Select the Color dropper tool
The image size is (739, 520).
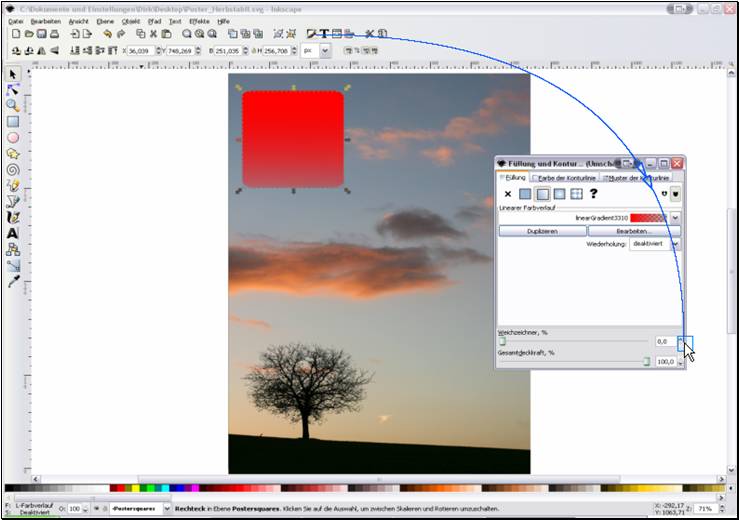(13, 282)
